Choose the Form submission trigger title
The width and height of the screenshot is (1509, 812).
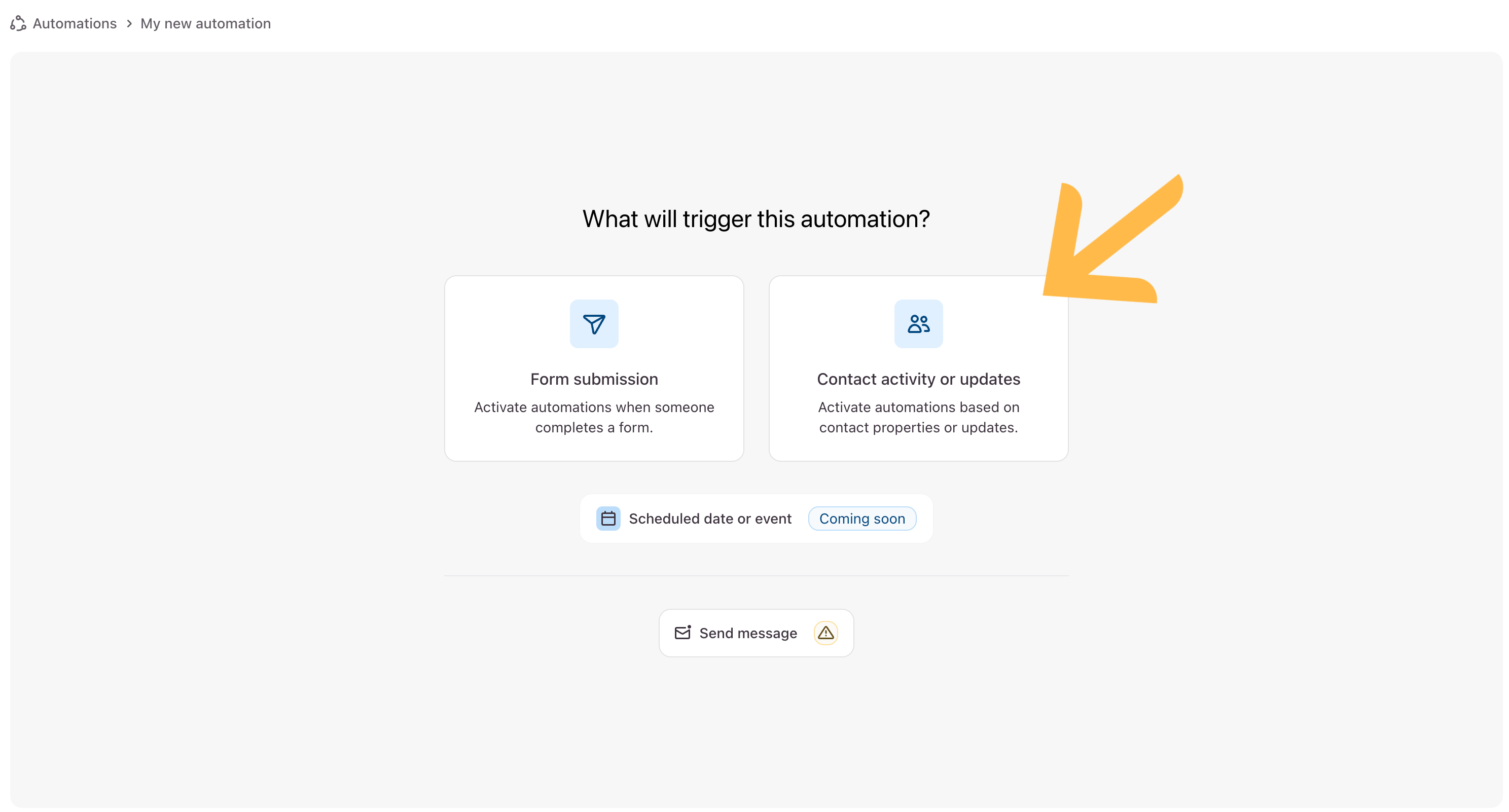593,379
